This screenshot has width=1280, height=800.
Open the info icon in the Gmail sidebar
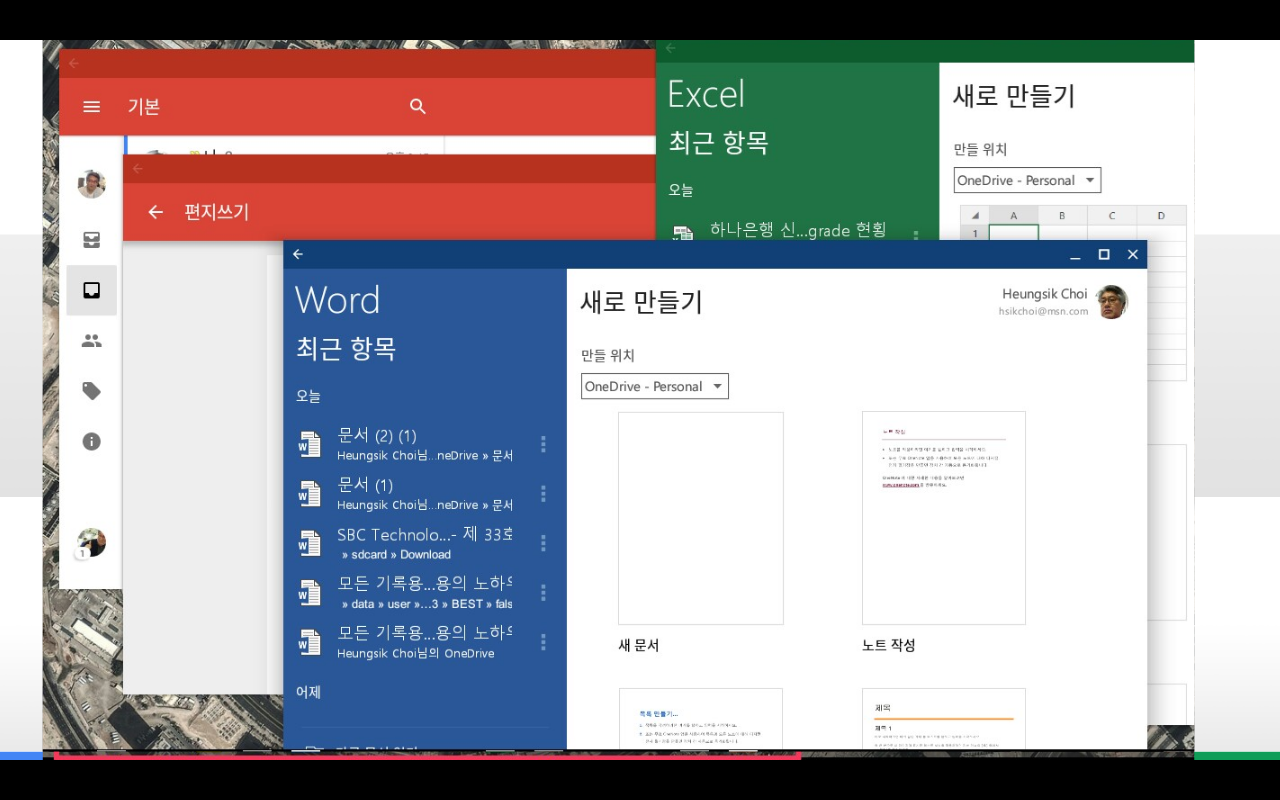point(91,441)
